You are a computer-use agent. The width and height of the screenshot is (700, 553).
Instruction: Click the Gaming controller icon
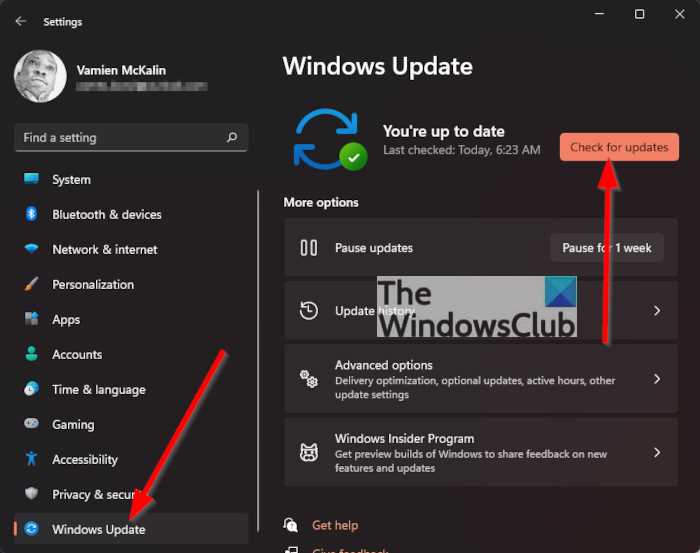pyautogui.click(x=31, y=423)
